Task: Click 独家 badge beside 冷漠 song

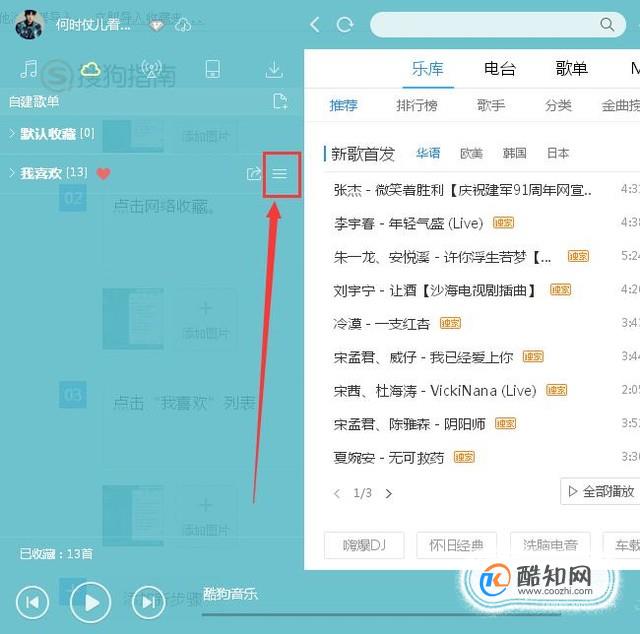Action: pyautogui.click(x=450, y=323)
